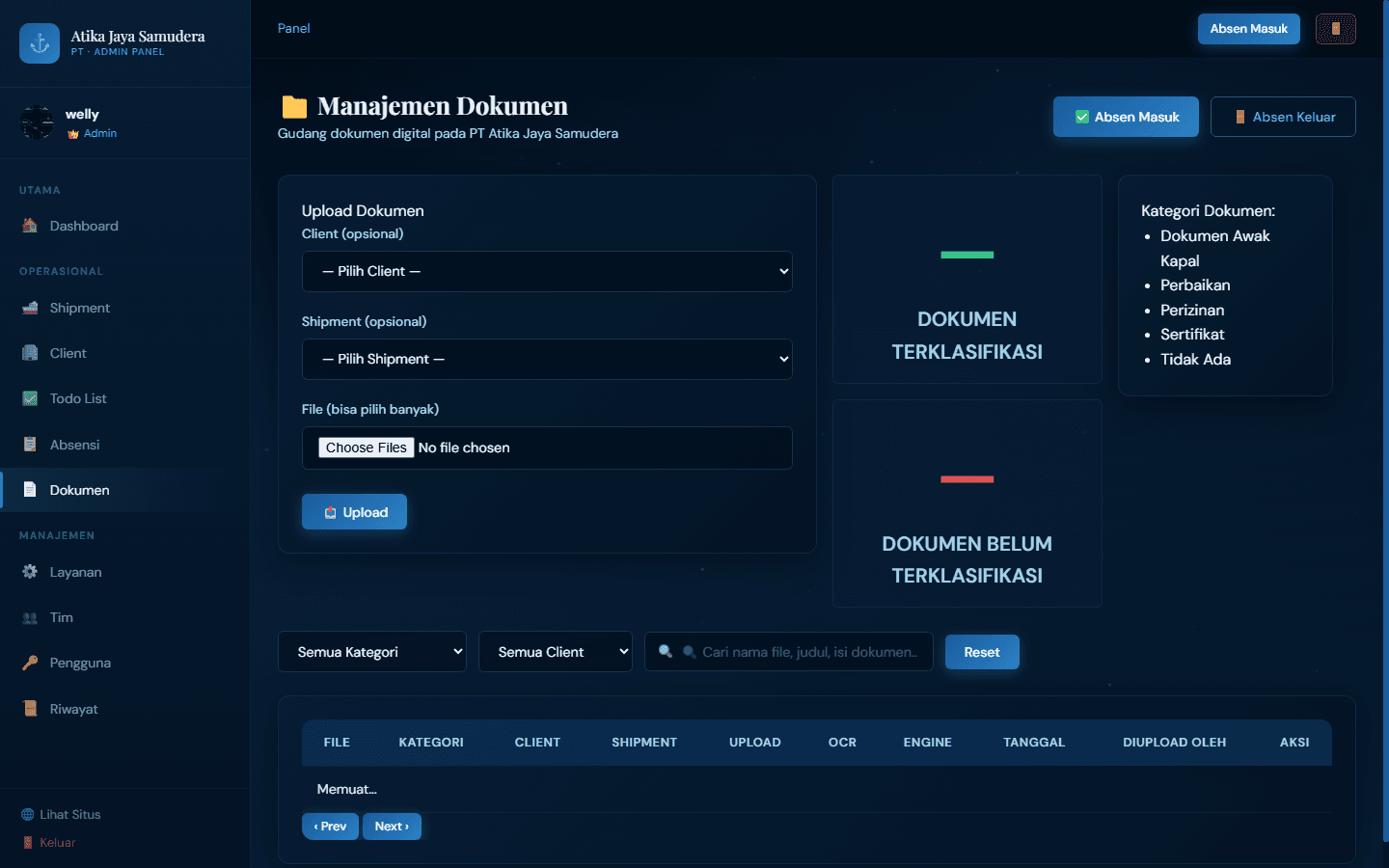Click the Pengguna key icon
This screenshot has width=1389, height=868.
30,663
